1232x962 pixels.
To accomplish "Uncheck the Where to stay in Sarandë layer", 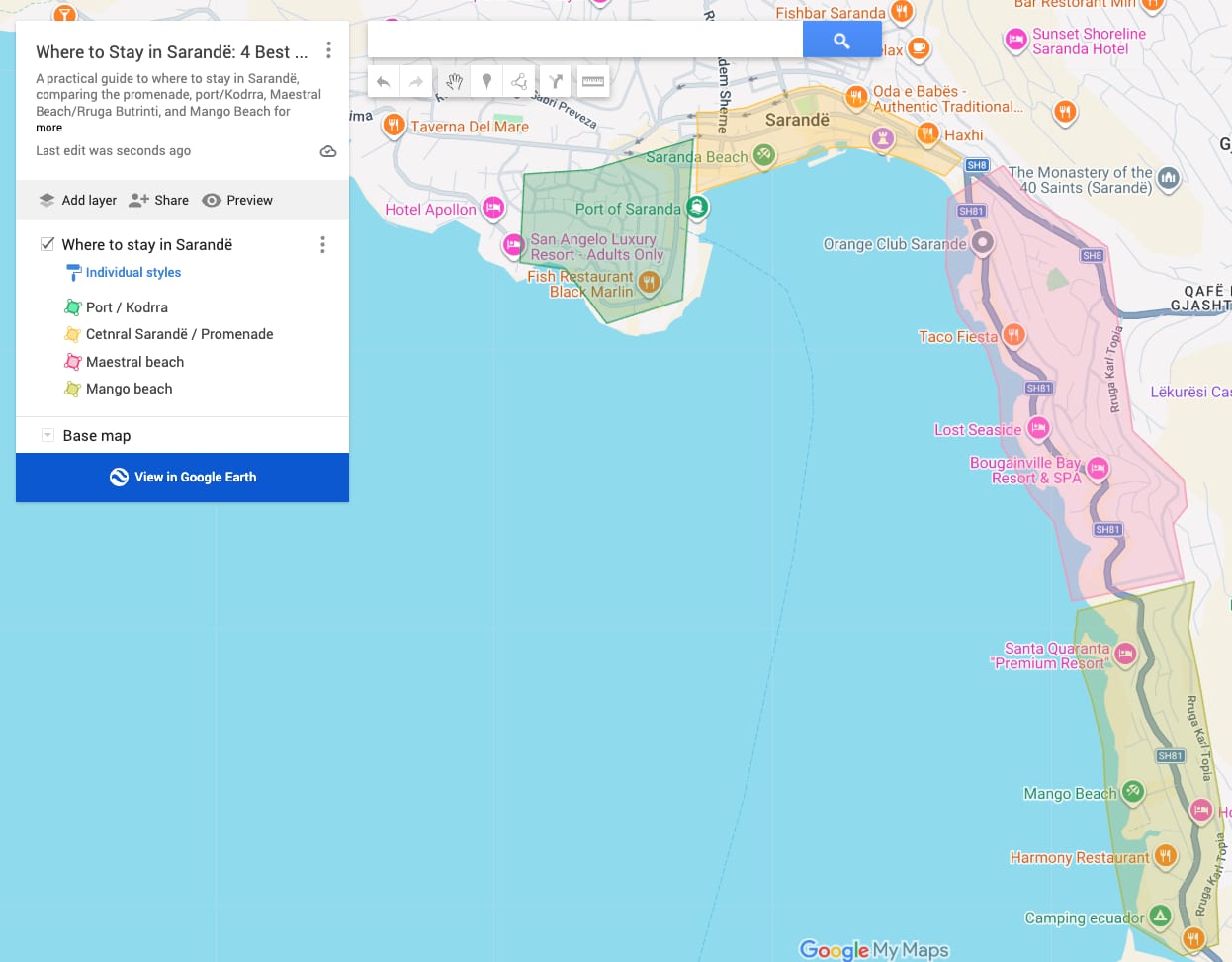I will pos(46,244).
